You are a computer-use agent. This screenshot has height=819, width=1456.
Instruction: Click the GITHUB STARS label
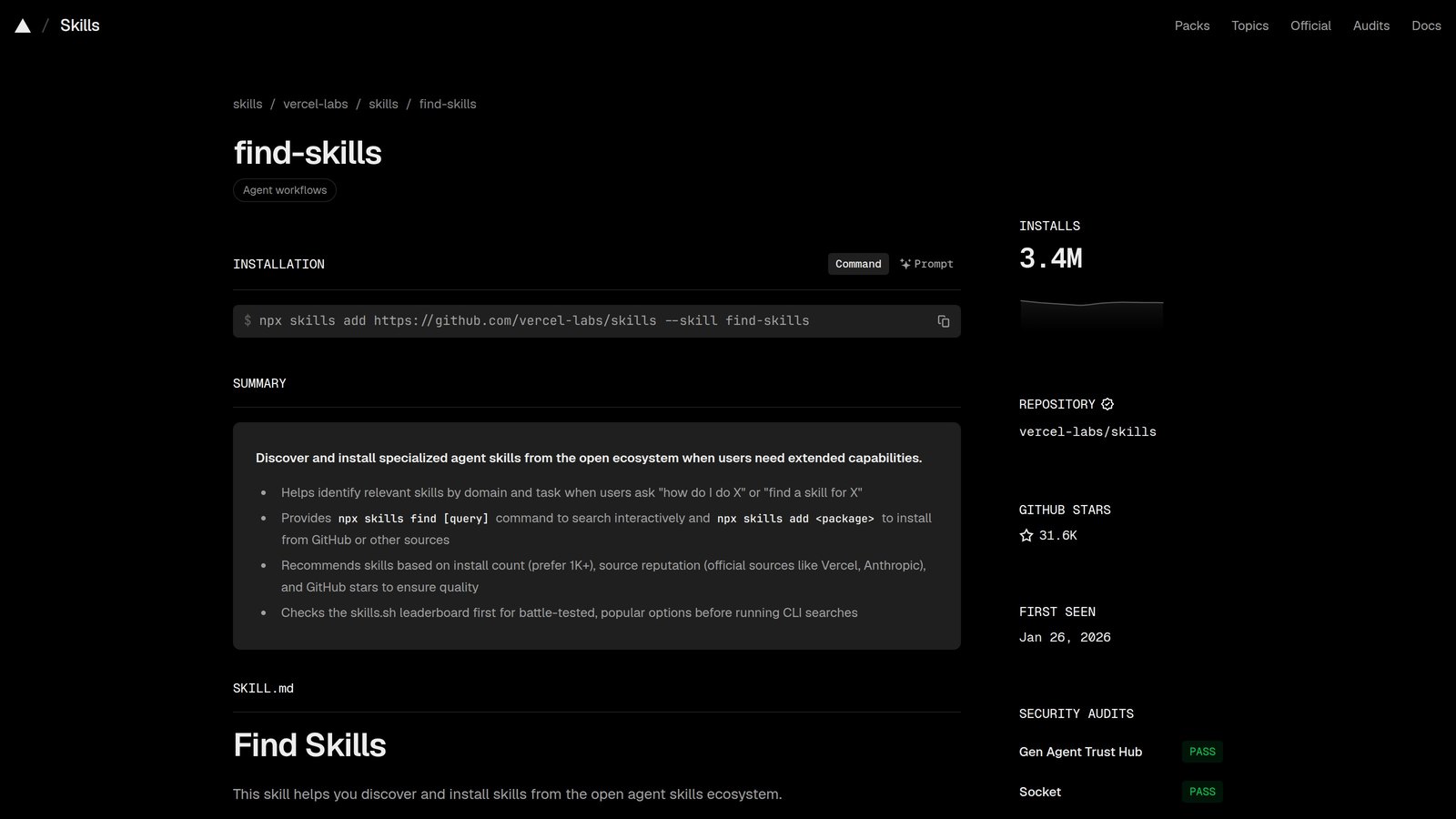pos(1065,510)
